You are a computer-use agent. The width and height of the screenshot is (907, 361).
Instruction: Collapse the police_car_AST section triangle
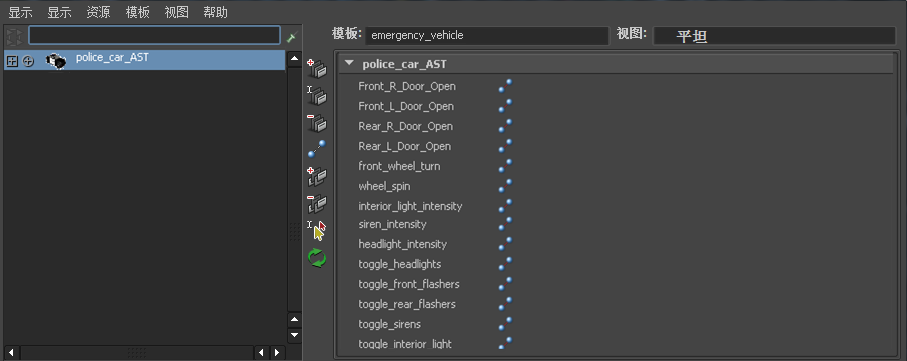click(x=349, y=64)
